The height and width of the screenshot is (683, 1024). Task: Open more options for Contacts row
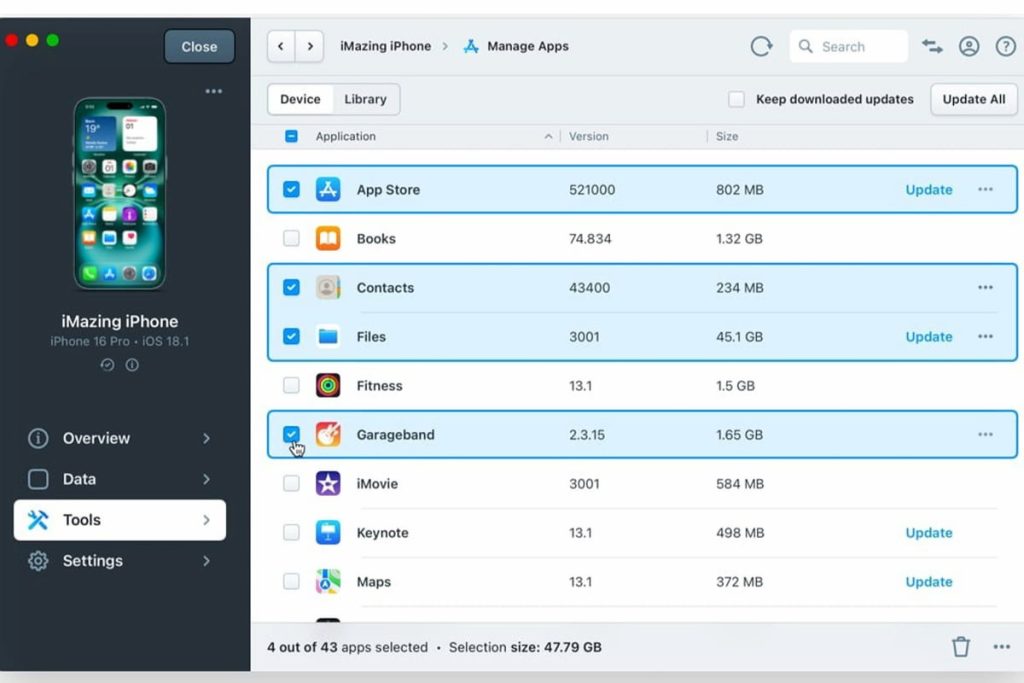985,287
